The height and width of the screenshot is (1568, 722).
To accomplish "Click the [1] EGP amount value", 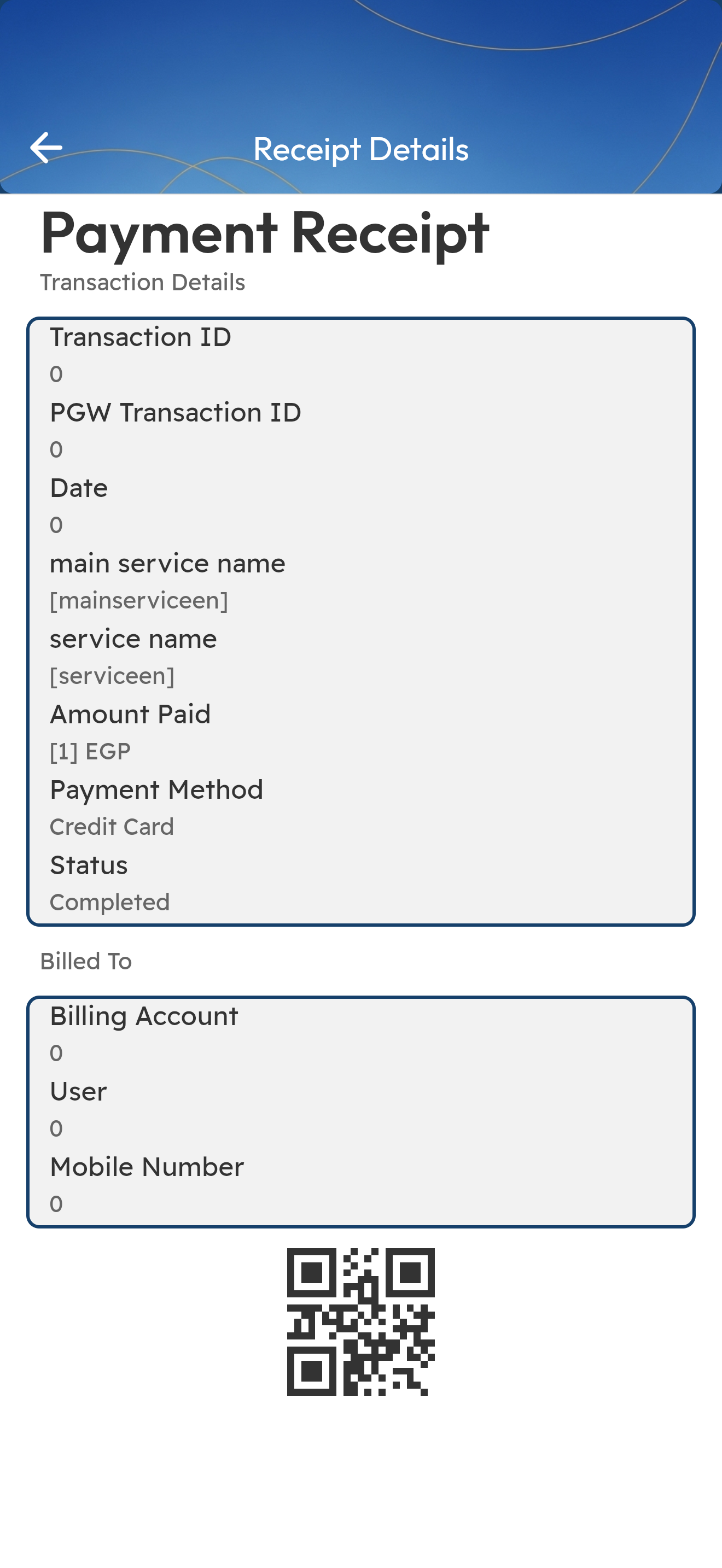I will [x=90, y=752].
